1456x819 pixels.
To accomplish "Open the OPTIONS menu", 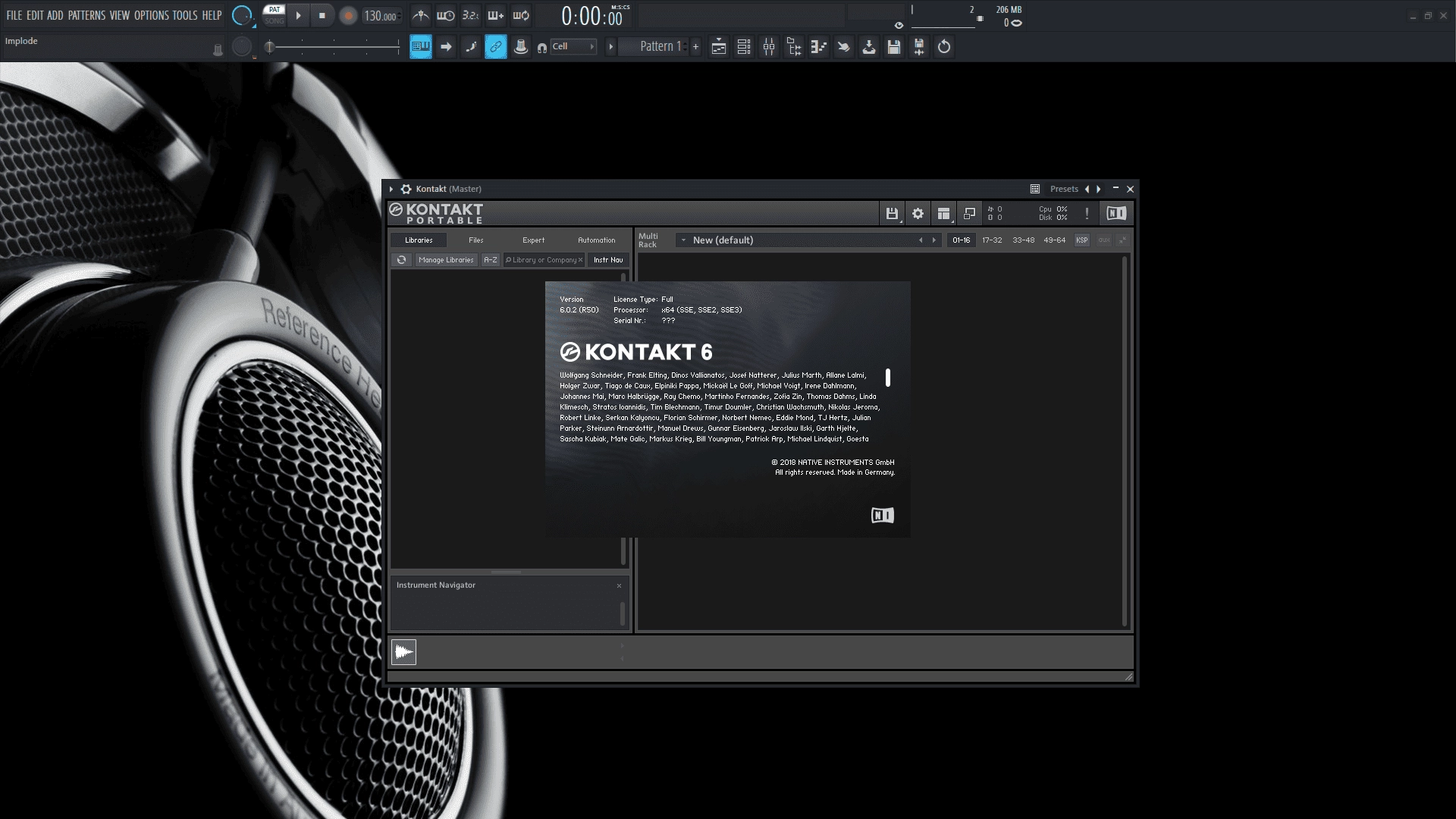I will (152, 15).
